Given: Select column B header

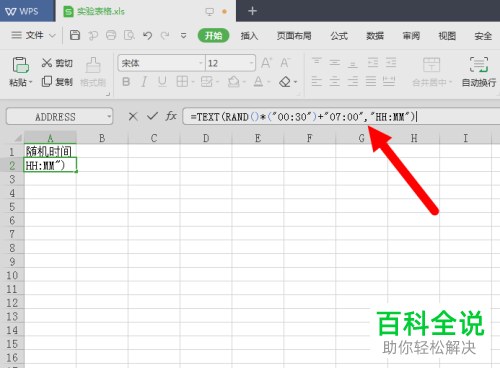Looking at the screenshot, I should click(102, 138).
